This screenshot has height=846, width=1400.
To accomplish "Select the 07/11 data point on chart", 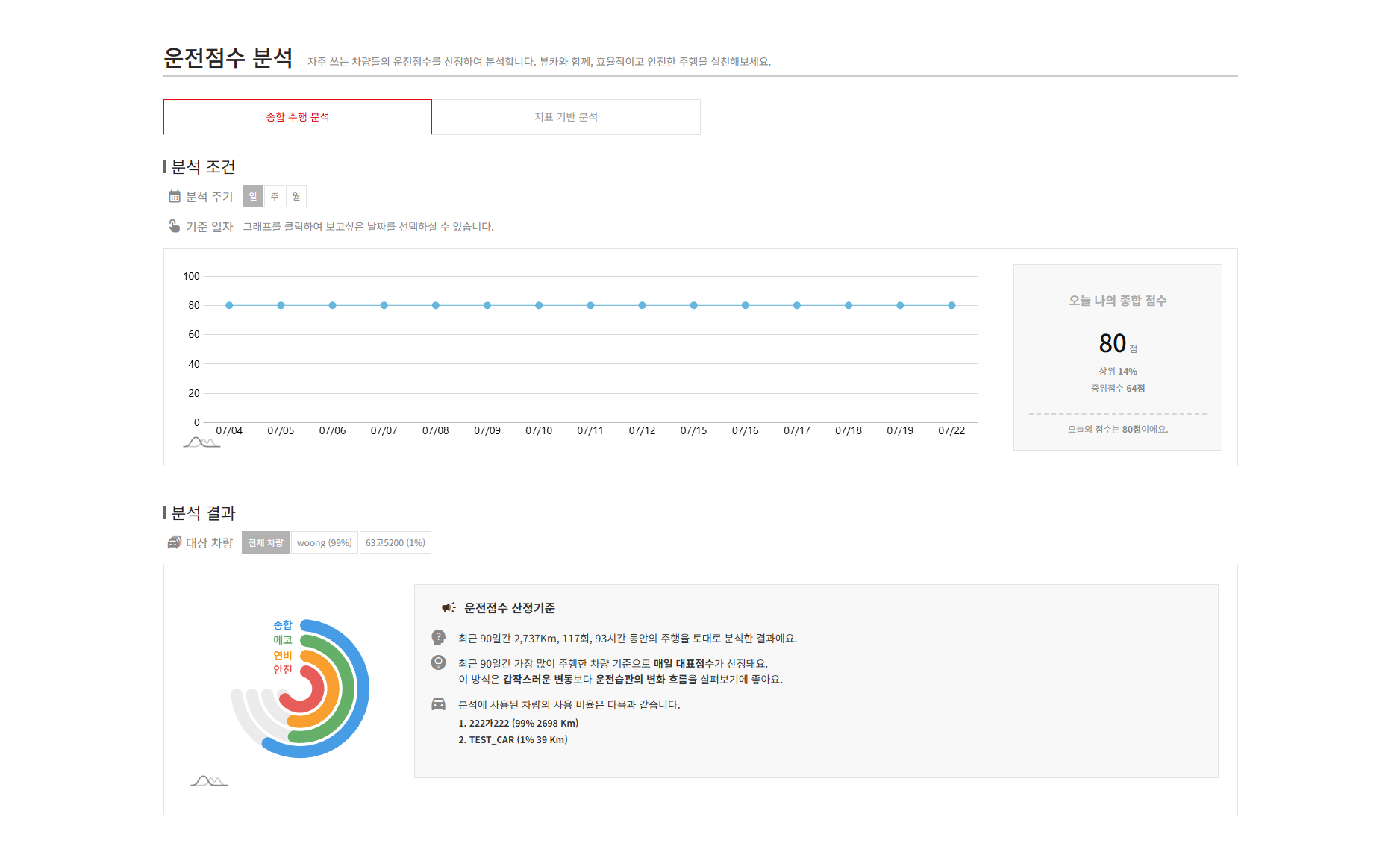I will [x=590, y=305].
